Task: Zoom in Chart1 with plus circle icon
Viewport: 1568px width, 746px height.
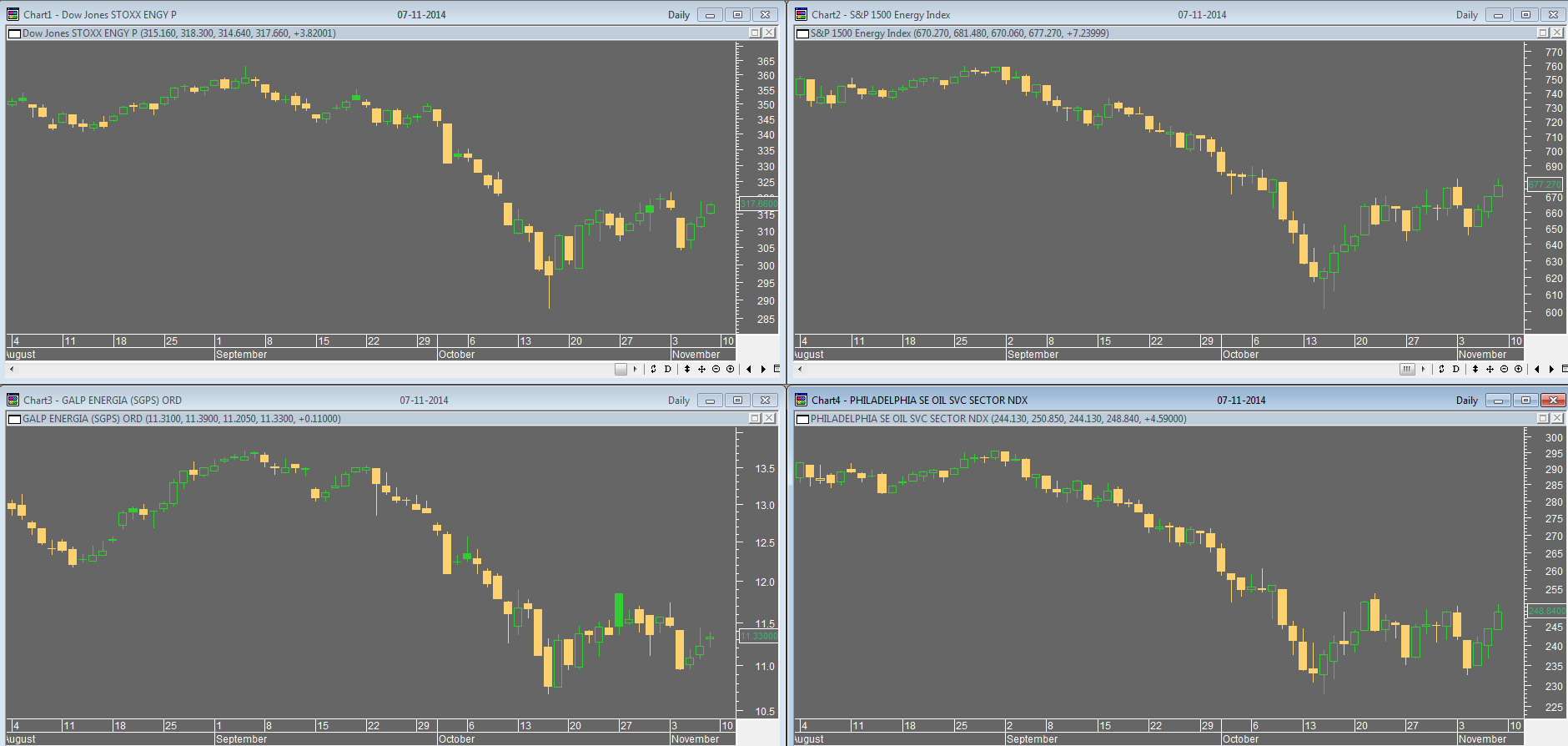Action: point(730,369)
